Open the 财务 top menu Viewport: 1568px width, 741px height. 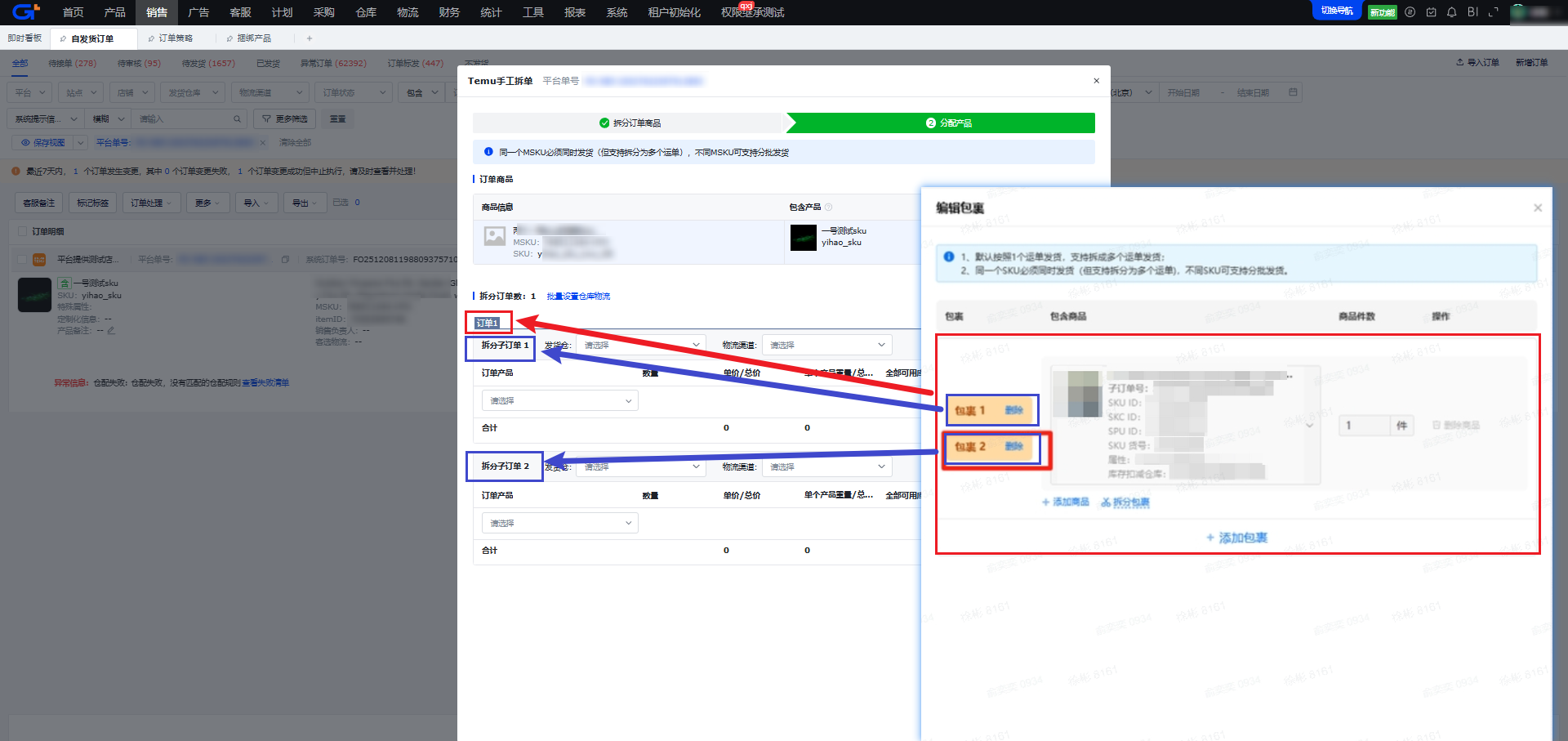point(449,12)
